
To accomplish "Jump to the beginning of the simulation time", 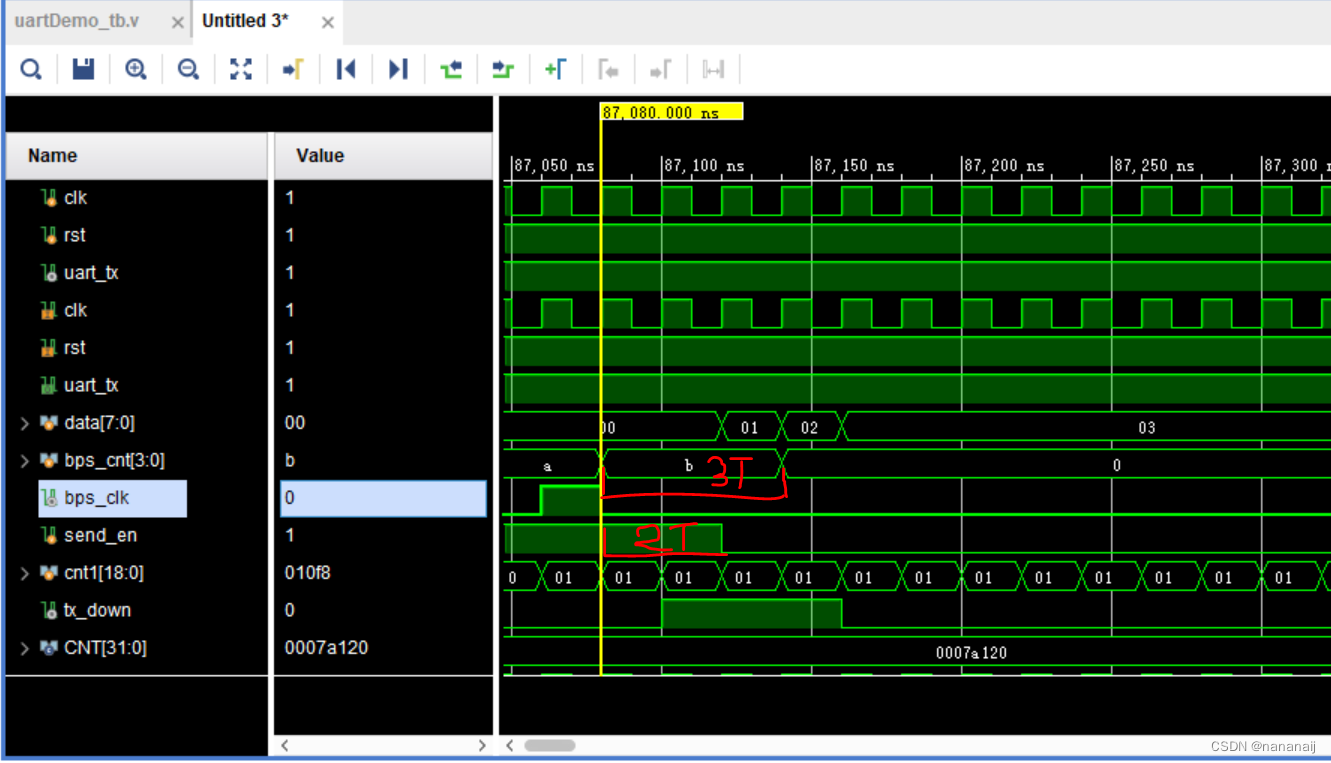I will pos(346,69).
